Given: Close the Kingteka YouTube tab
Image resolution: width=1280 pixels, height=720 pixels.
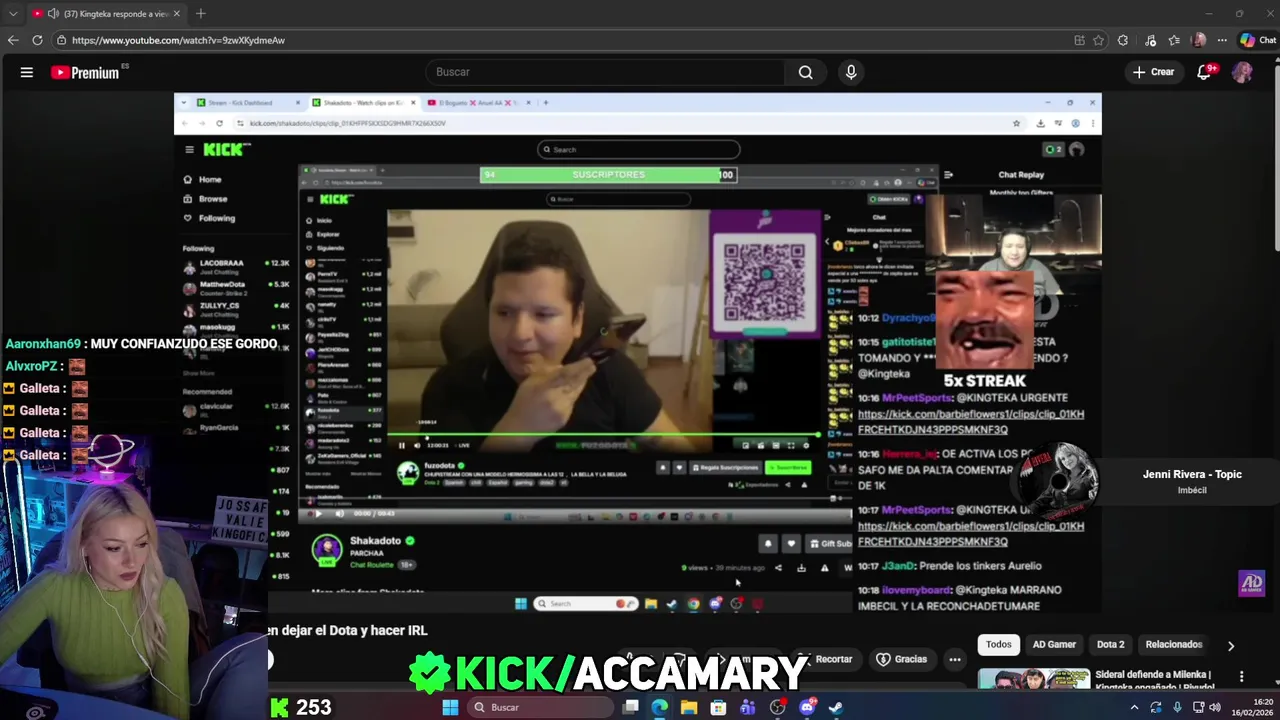Looking at the screenshot, I should click(x=177, y=14).
